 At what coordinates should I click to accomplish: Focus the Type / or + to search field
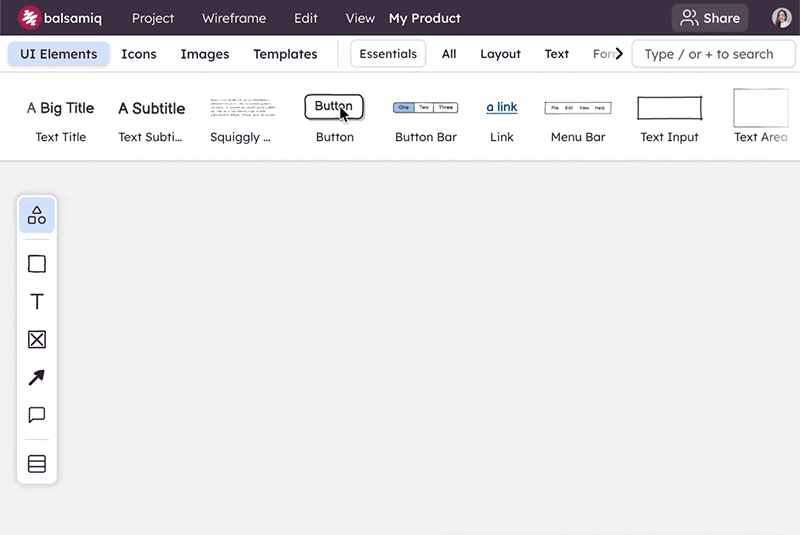coord(713,54)
